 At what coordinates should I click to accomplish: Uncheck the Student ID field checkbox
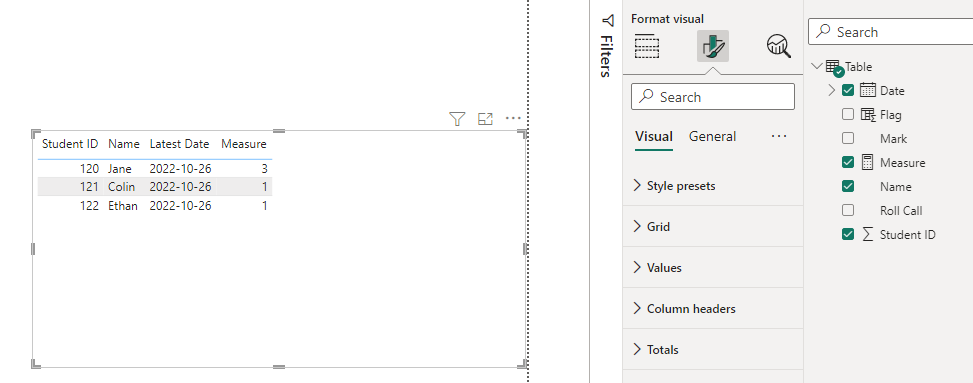pos(848,235)
